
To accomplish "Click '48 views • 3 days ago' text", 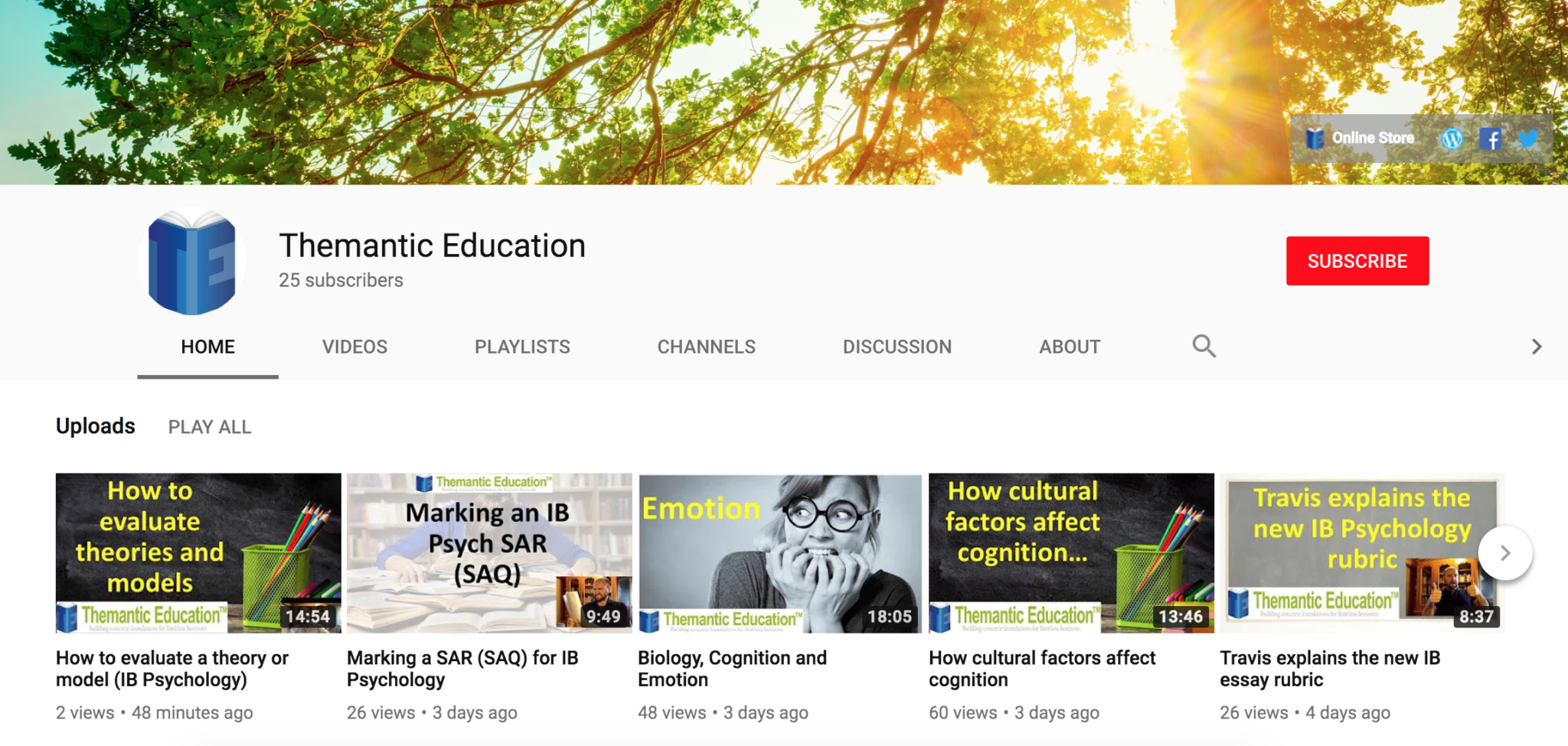I will 723,712.
